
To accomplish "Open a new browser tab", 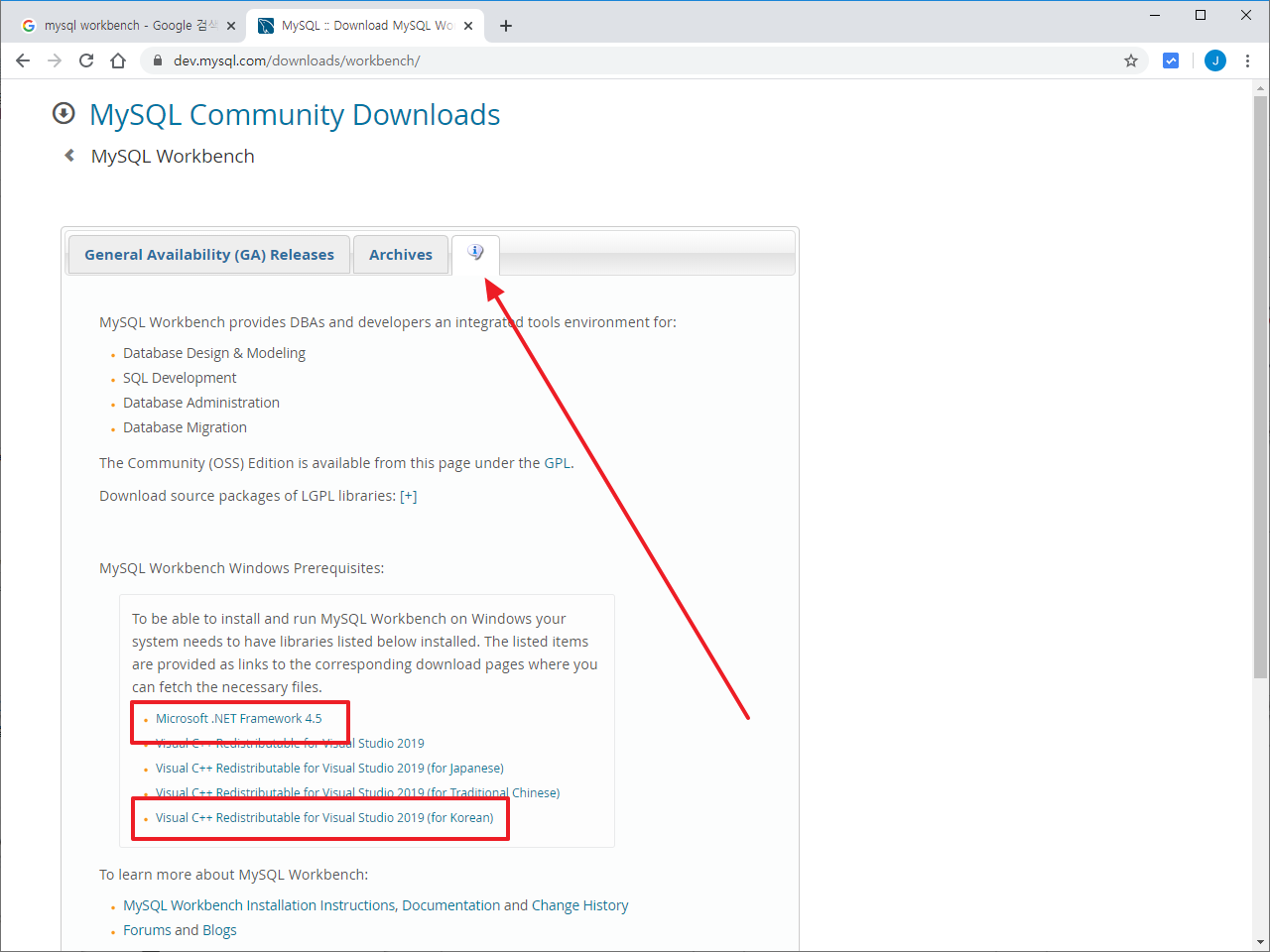I will pos(506,26).
